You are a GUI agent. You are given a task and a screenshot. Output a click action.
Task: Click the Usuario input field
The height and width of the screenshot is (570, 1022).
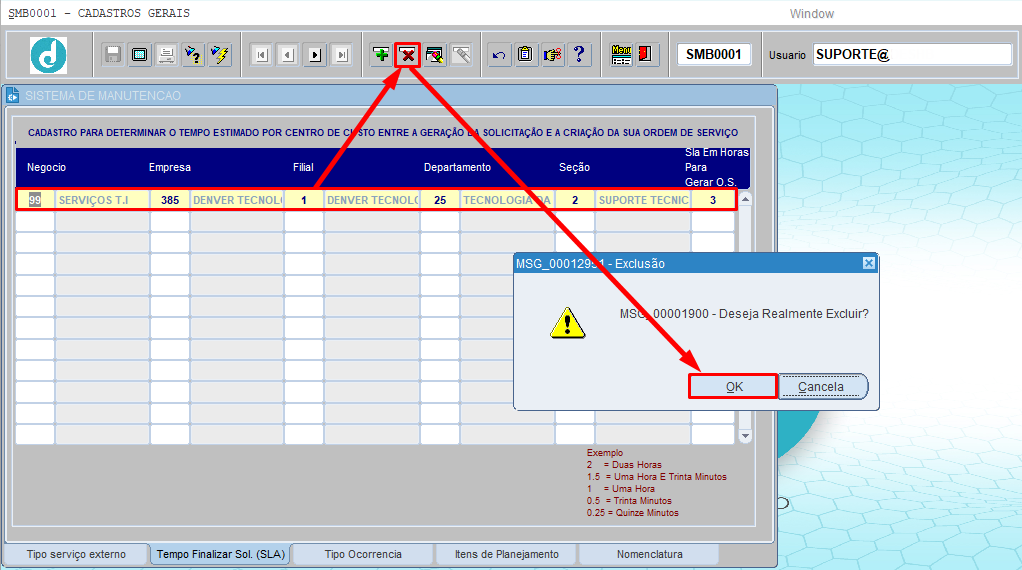[x=912, y=55]
